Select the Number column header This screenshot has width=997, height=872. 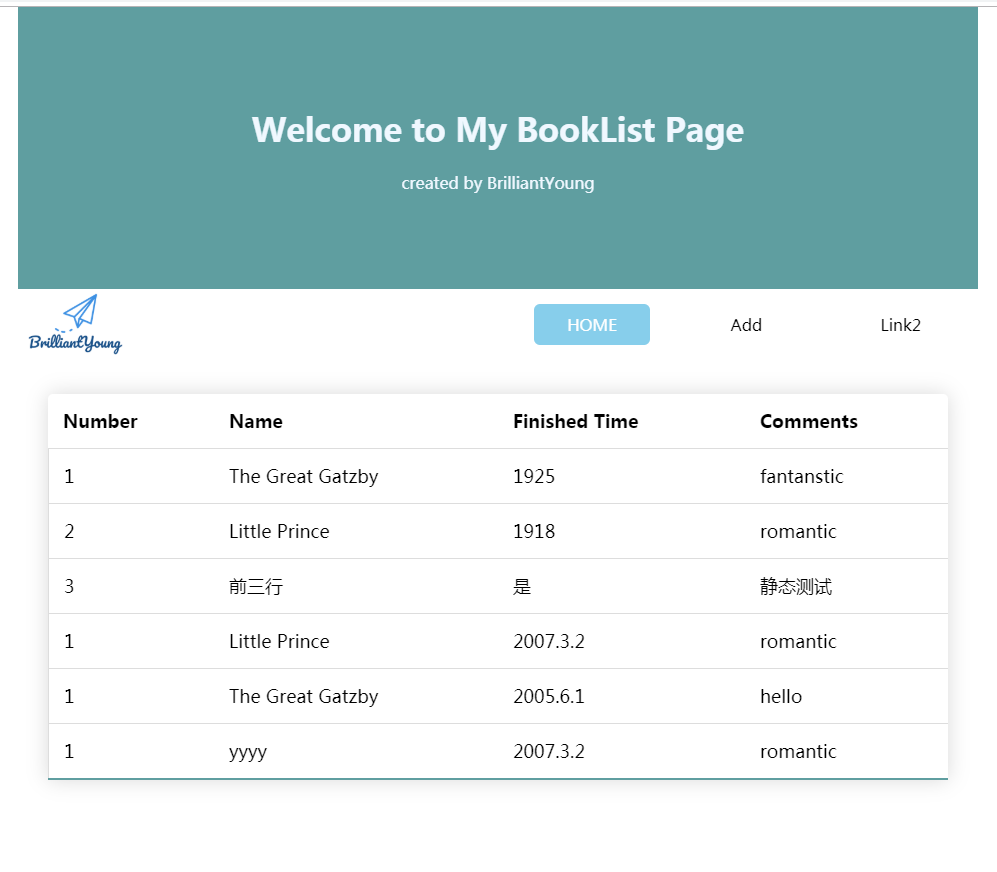[x=100, y=421]
